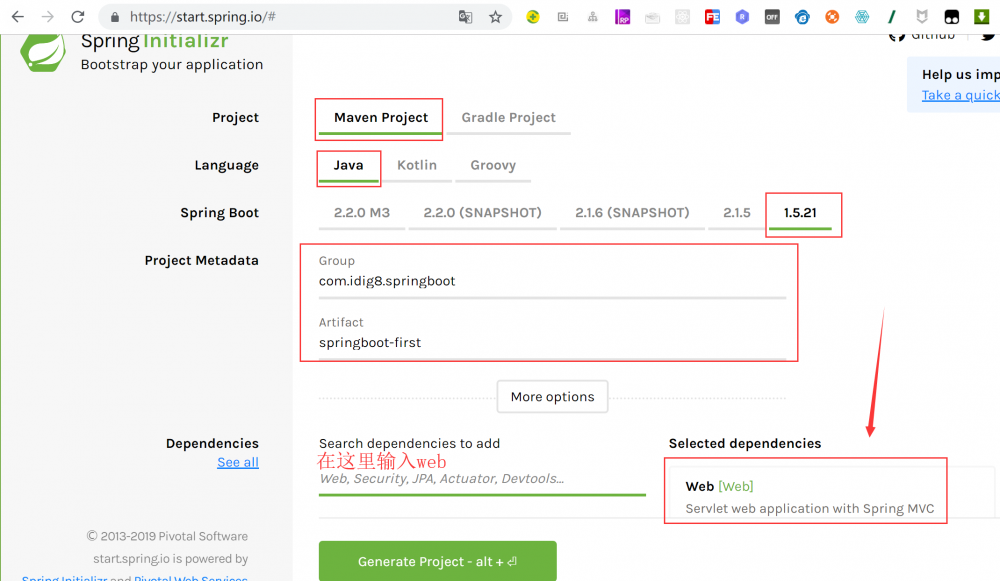The height and width of the screenshot is (581, 1000).
Task: Open the blue IE tab extension icon
Action: [x=802, y=17]
